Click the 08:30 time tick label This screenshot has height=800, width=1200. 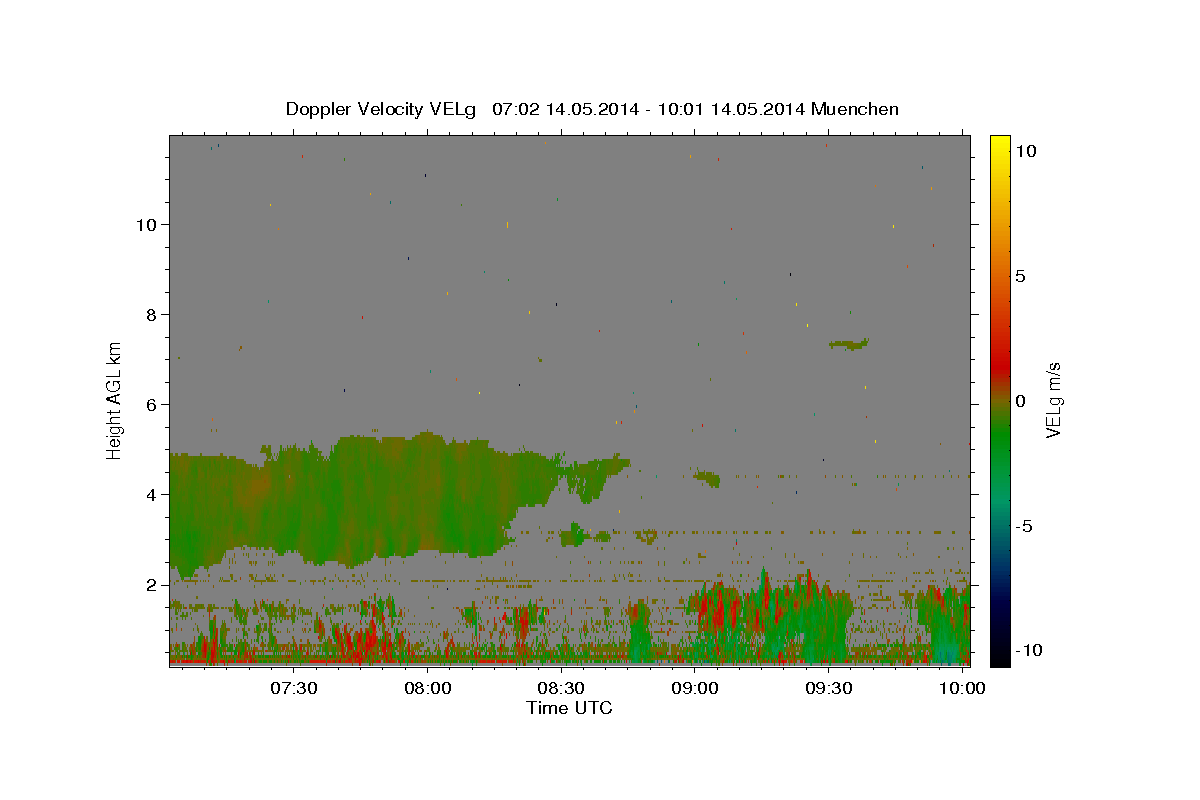(562, 688)
